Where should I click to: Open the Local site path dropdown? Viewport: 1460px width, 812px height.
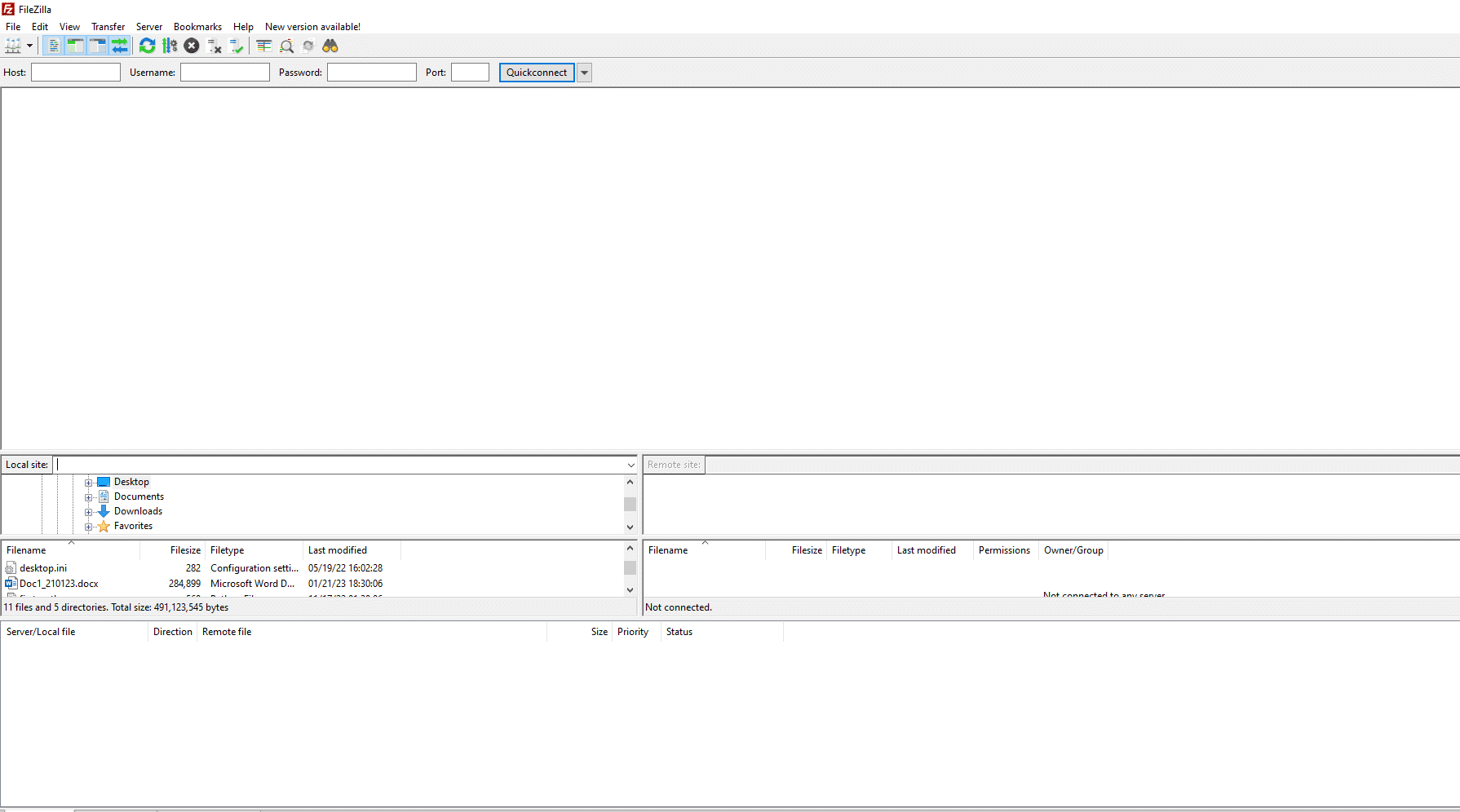pyautogui.click(x=630, y=465)
